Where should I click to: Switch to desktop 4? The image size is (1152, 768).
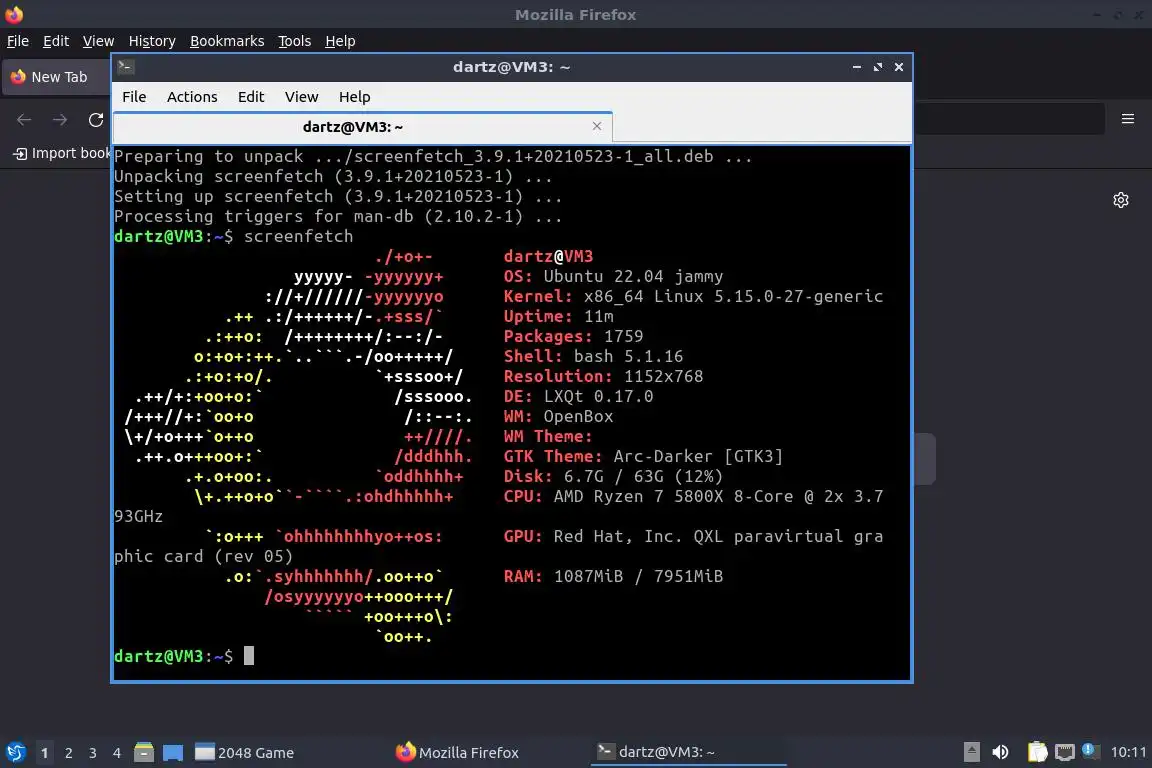(116, 753)
